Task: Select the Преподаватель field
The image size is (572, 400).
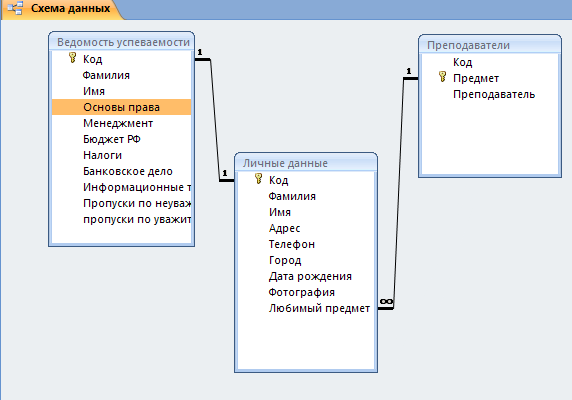Action: pyautogui.click(x=490, y=94)
